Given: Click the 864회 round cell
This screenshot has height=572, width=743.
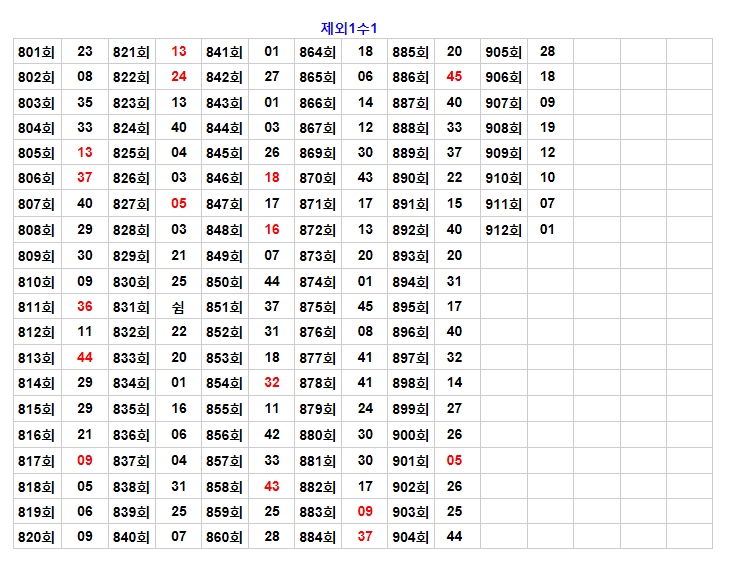Looking at the screenshot, I should point(317,52).
